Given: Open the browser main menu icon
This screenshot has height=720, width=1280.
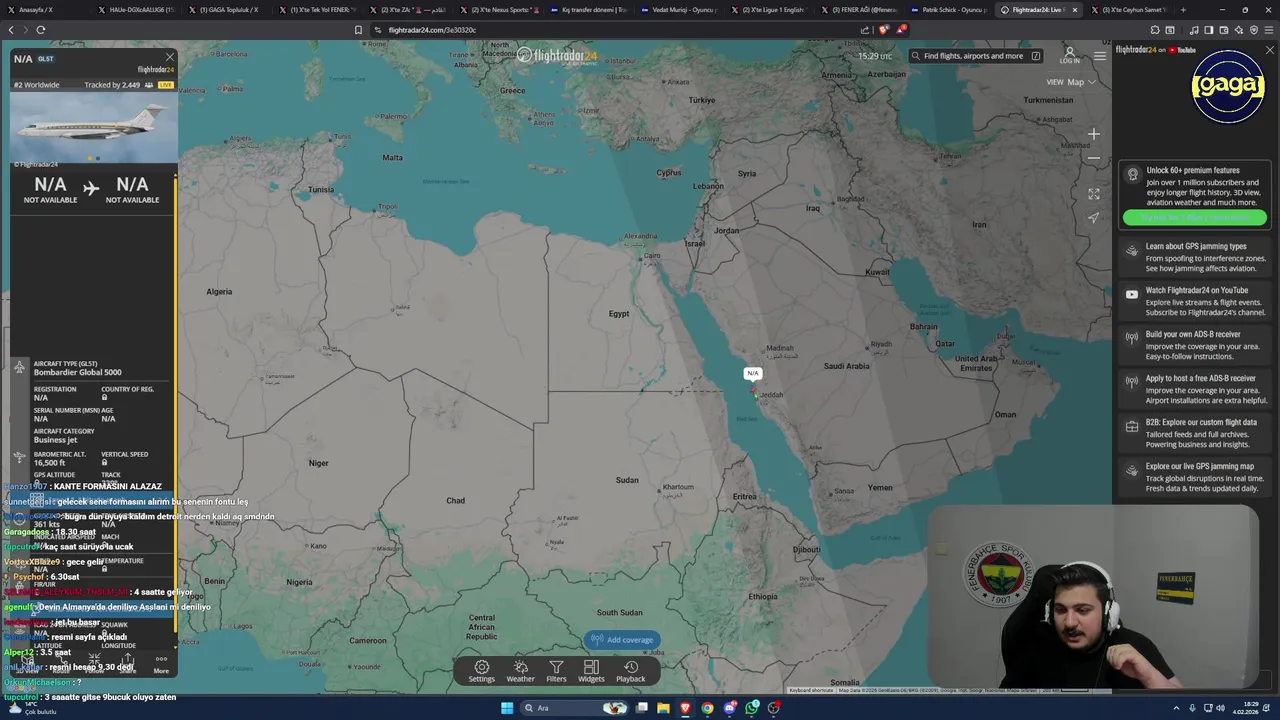Looking at the screenshot, I should tap(1268, 30).
